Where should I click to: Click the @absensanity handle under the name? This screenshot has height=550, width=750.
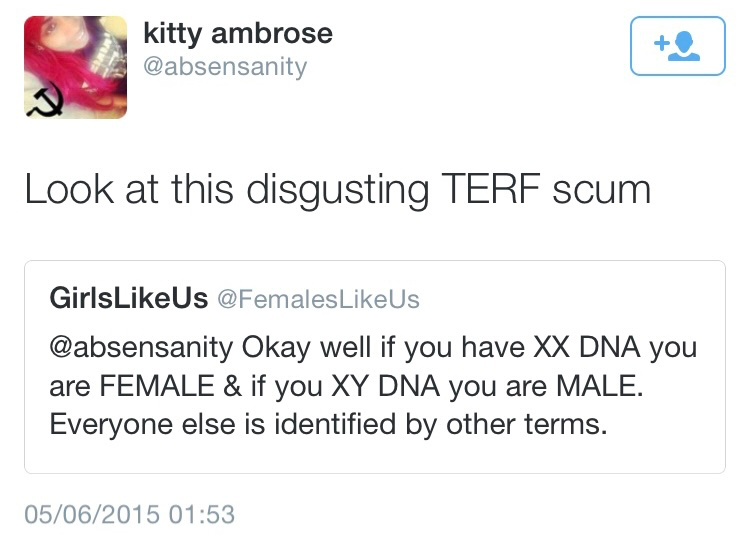(225, 67)
